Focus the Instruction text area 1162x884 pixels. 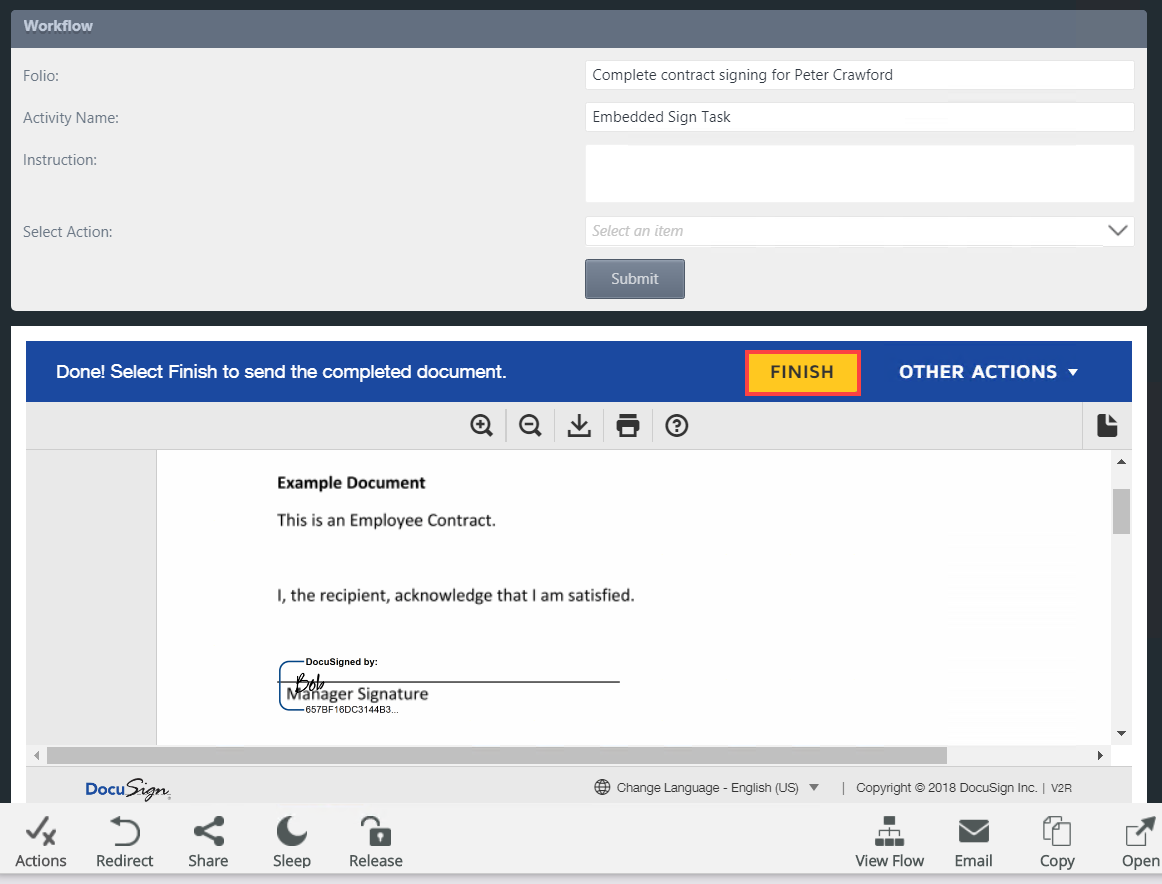860,173
